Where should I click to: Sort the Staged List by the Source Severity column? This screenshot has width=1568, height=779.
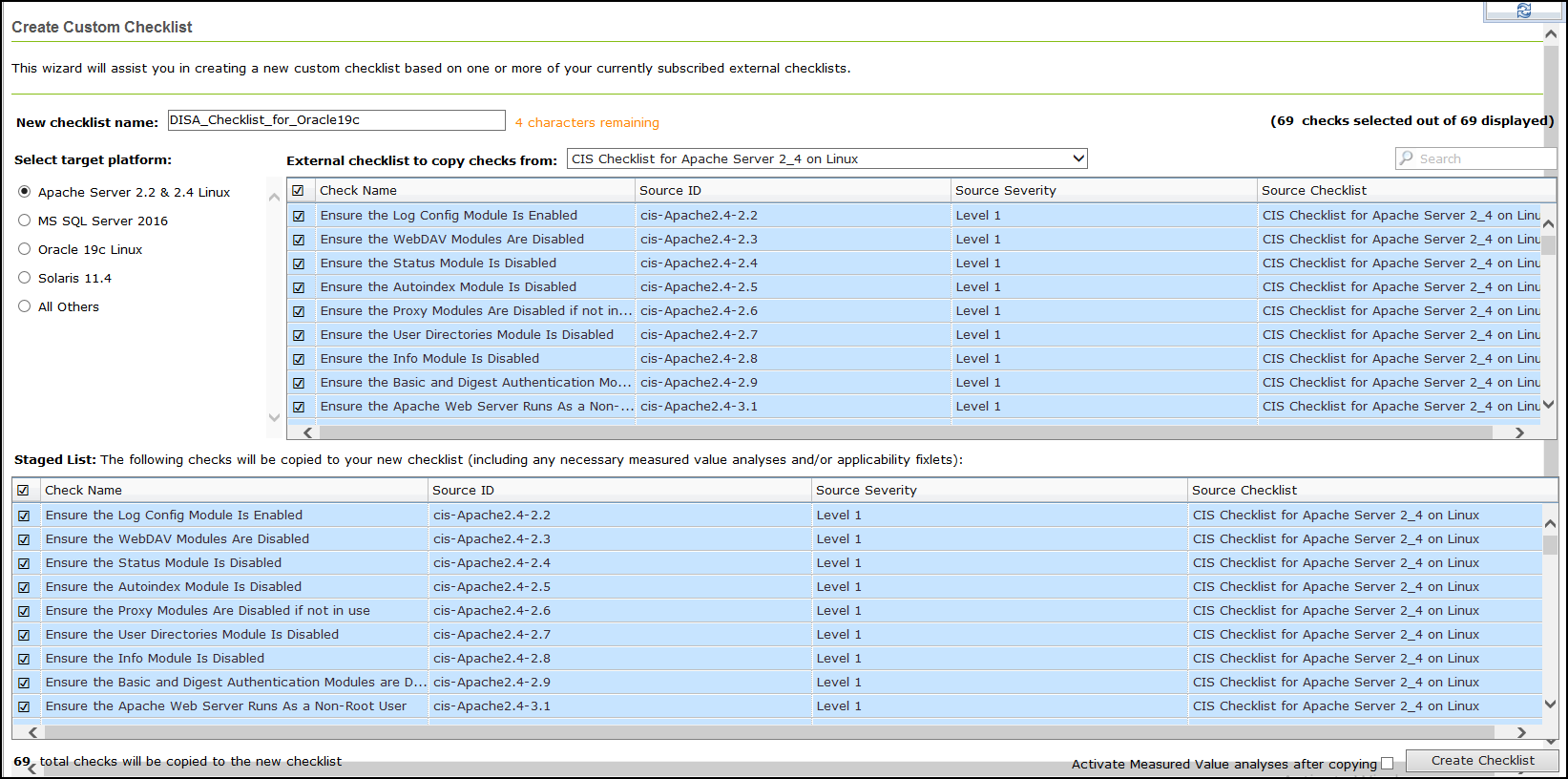(x=1000, y=490)
